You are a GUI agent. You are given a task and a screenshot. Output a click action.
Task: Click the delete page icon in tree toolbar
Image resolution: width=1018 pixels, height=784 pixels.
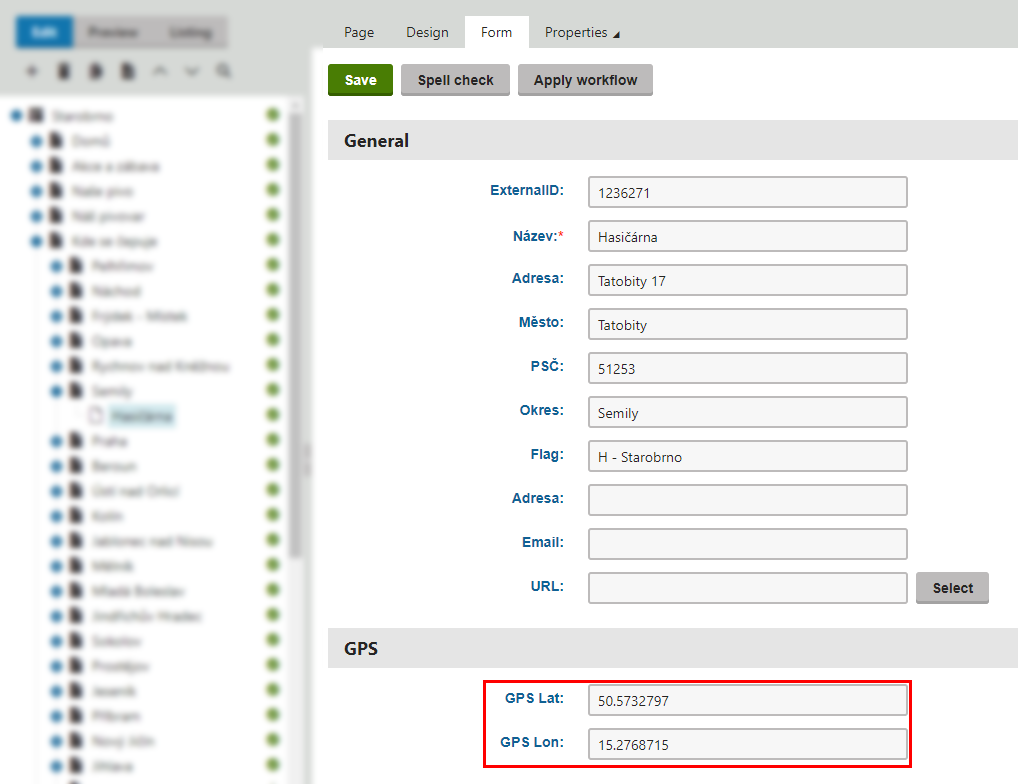[64, 72]
